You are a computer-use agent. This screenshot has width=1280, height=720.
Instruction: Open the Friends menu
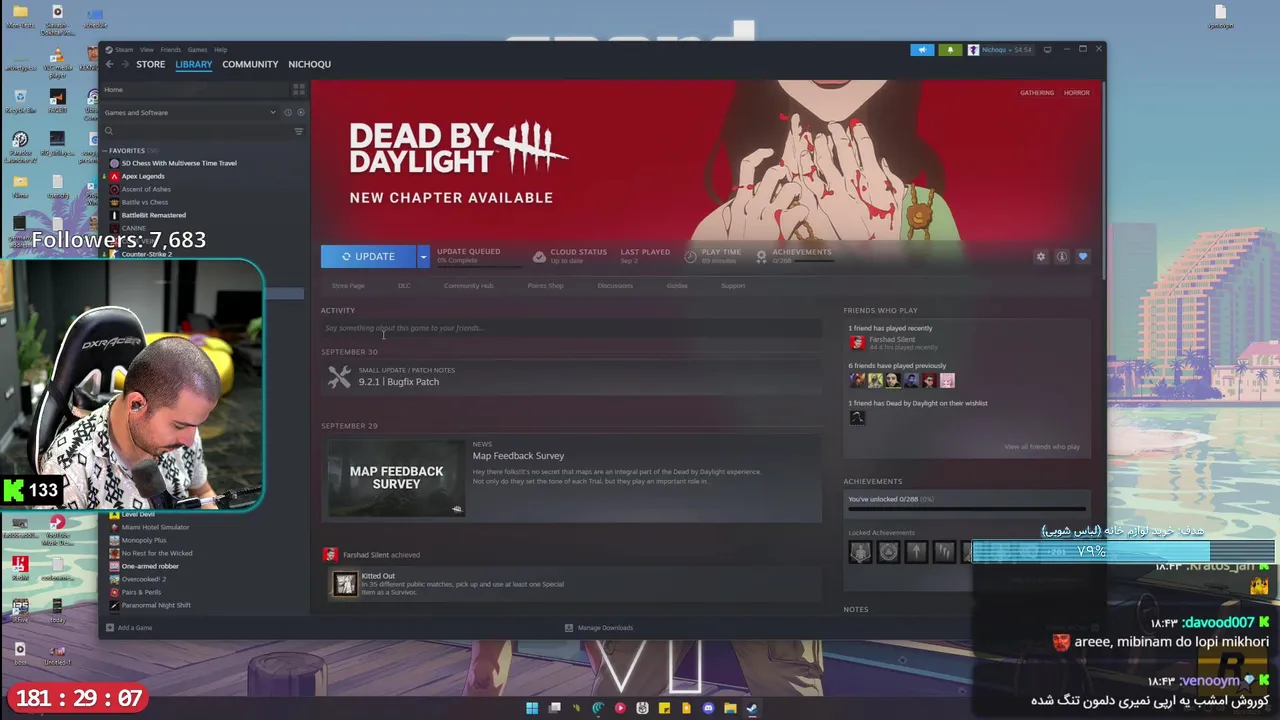coord(171,50)
